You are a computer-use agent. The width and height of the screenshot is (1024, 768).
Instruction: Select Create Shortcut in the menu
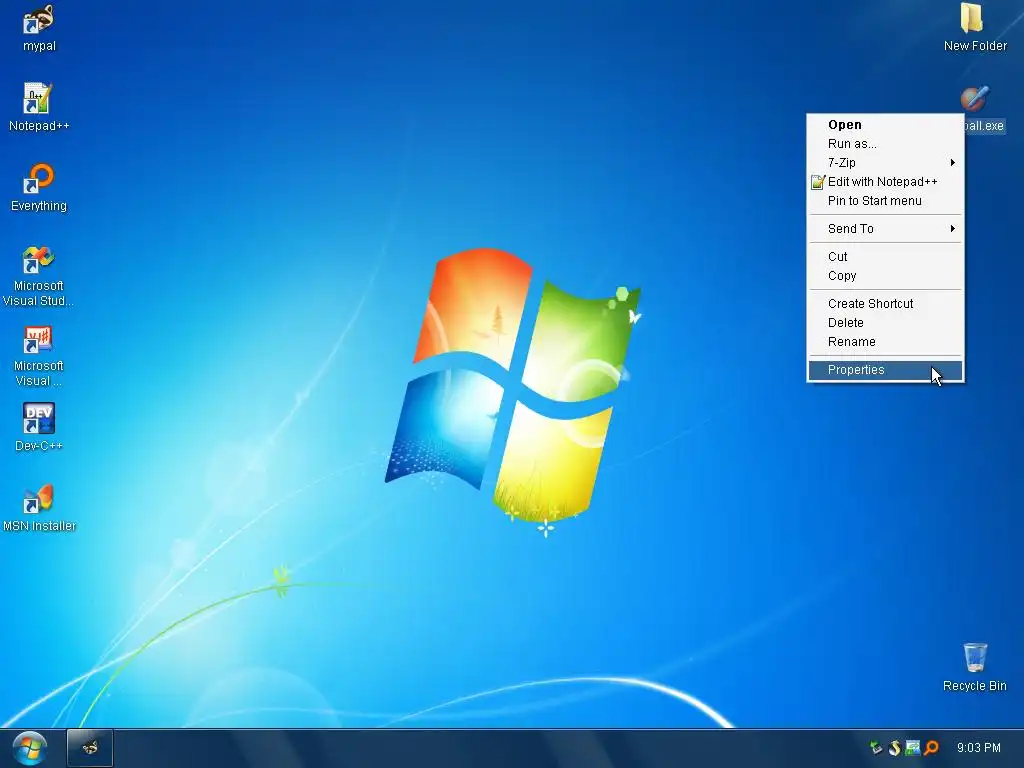pyautogui.click(x=885, y=304)
